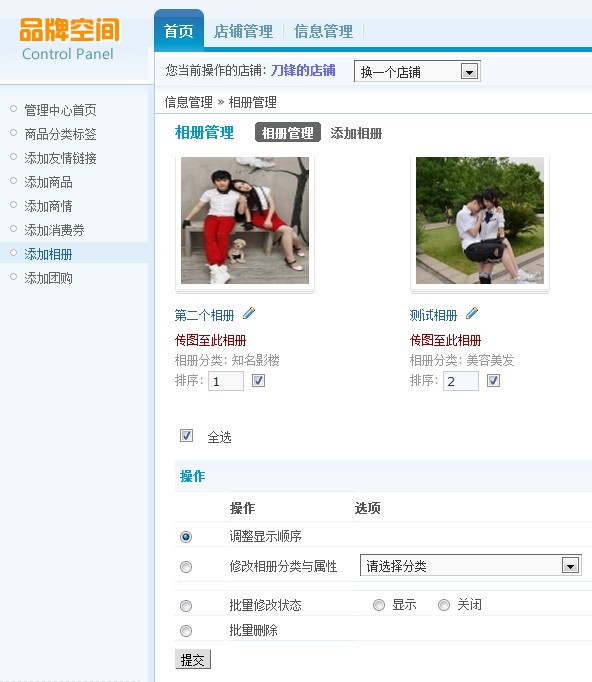Click the 提交 submit button
Image resolution: width=592 pixels, height=682 pixels.
click(x=193, y=659)
